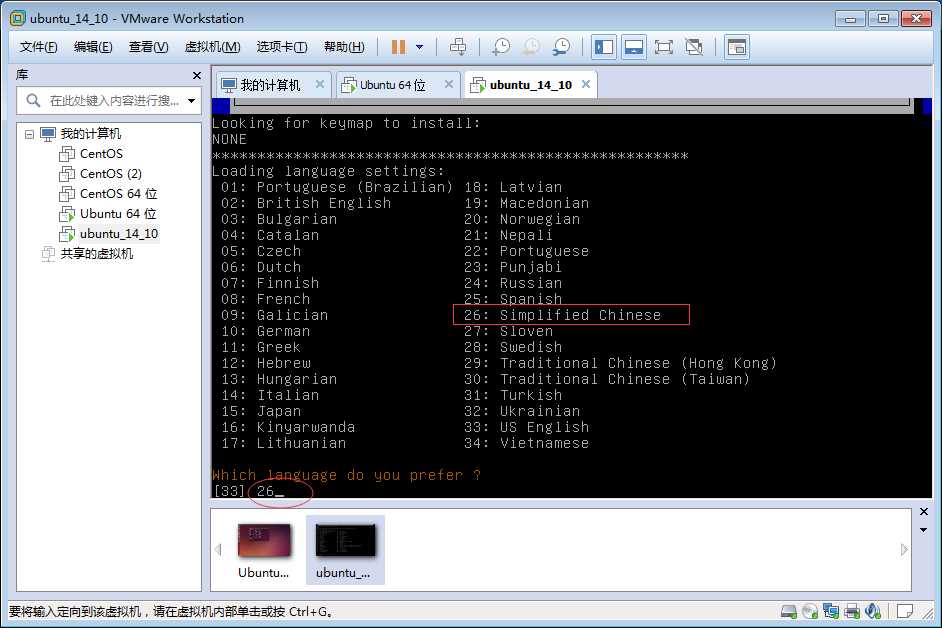
Task: Click the CD/DVD status bar icon
Action: pyautogui.click(x=810, y=612)
